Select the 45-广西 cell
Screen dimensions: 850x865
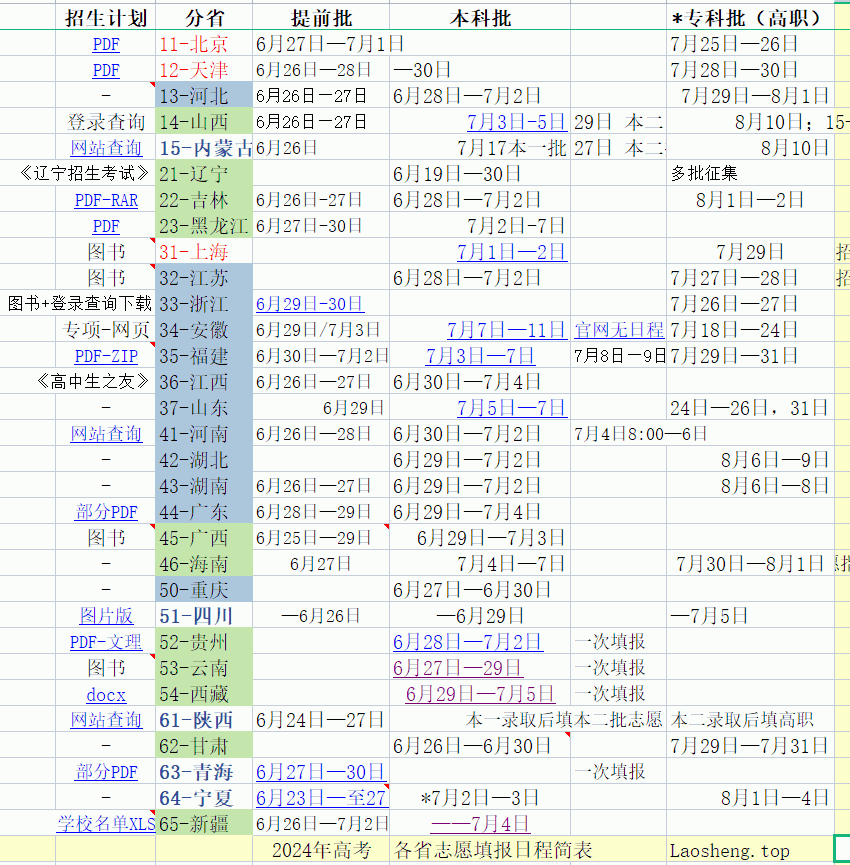[x=204, y=538]
